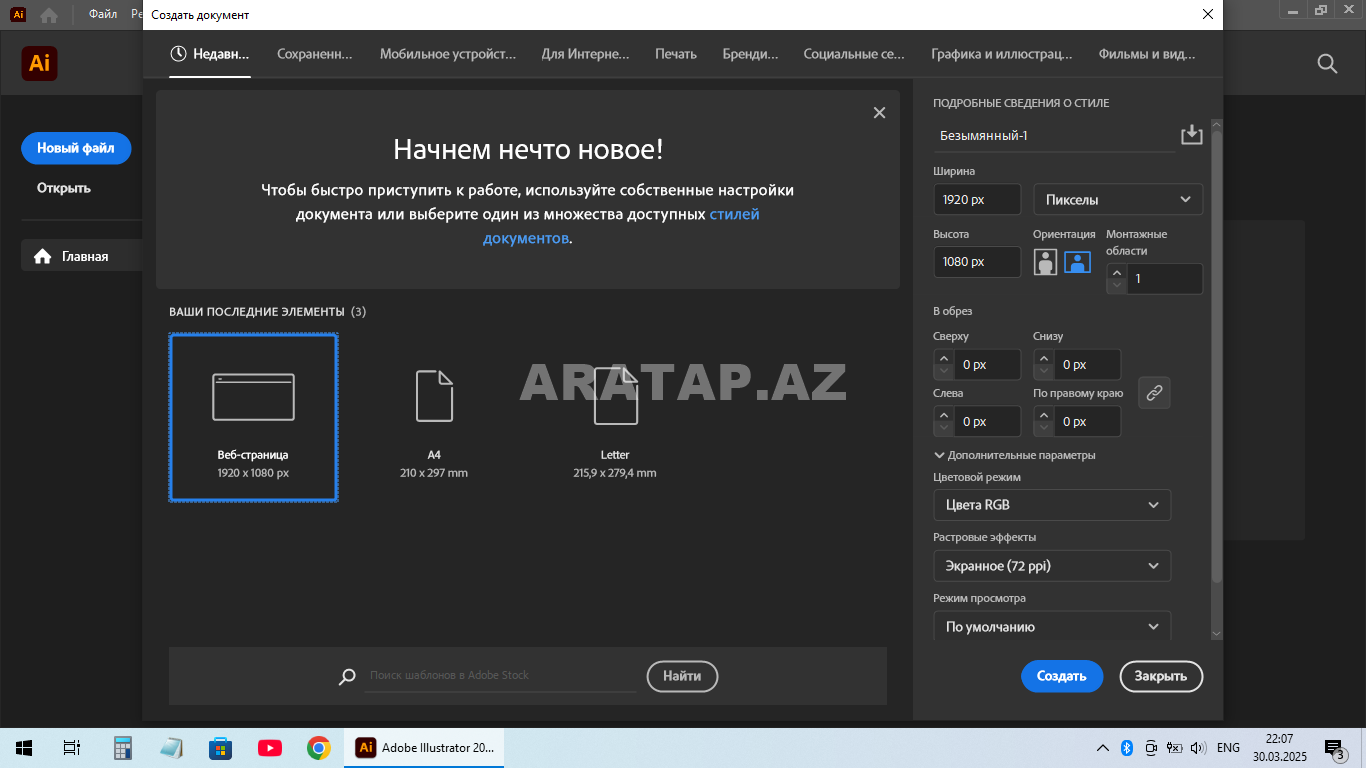Image resolution: width=1366 pixels, height=768 pixels.
Task: Switch to the Бренди... tab
Action: point(751,54)
